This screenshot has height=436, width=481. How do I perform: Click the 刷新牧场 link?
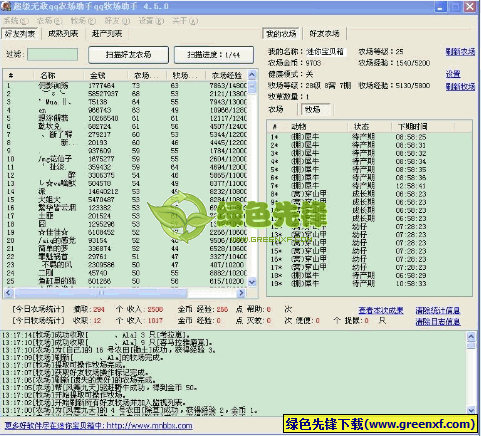pos(460,87)
